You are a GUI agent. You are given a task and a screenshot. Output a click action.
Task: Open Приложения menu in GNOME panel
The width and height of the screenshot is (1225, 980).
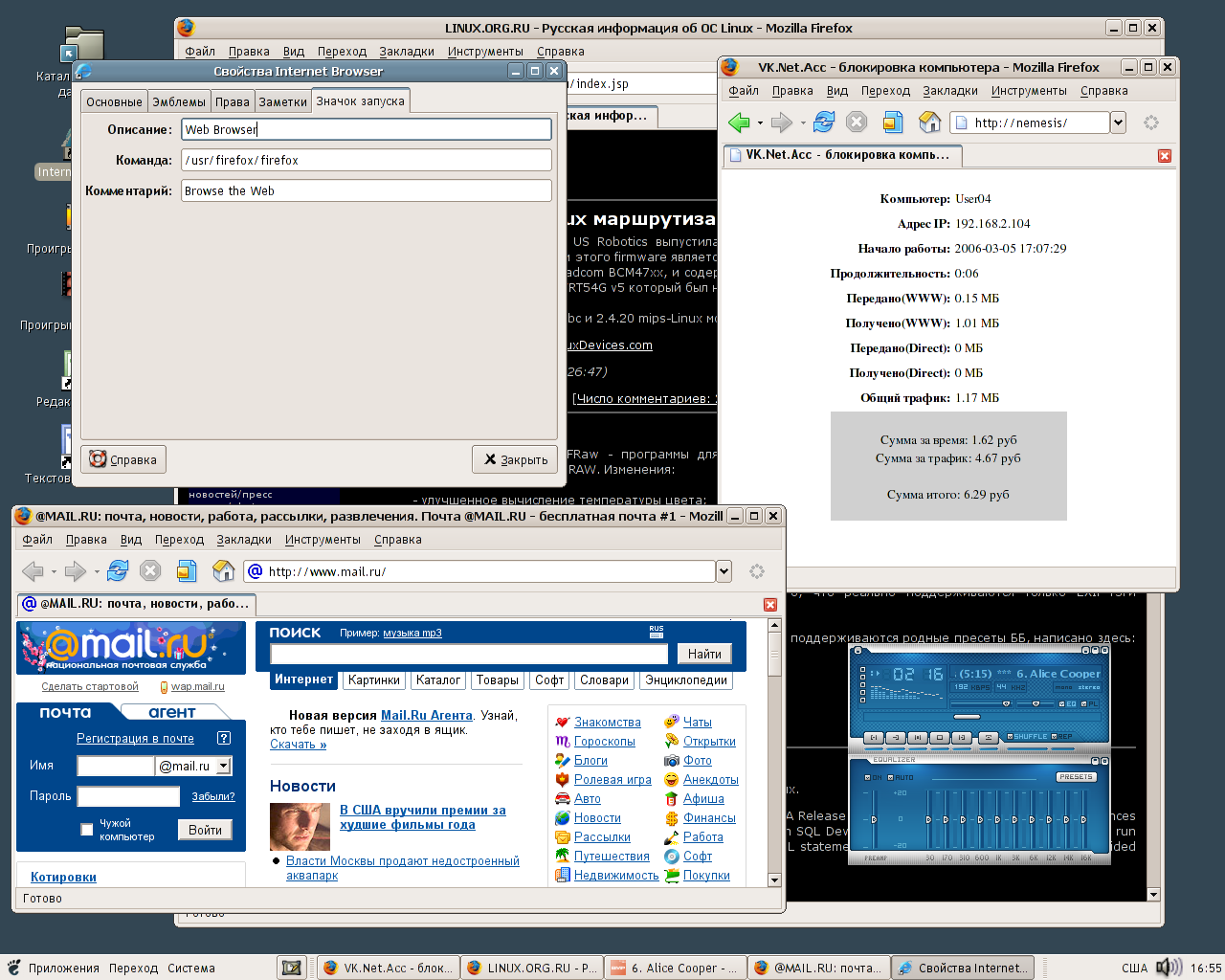tap(63, 968)
